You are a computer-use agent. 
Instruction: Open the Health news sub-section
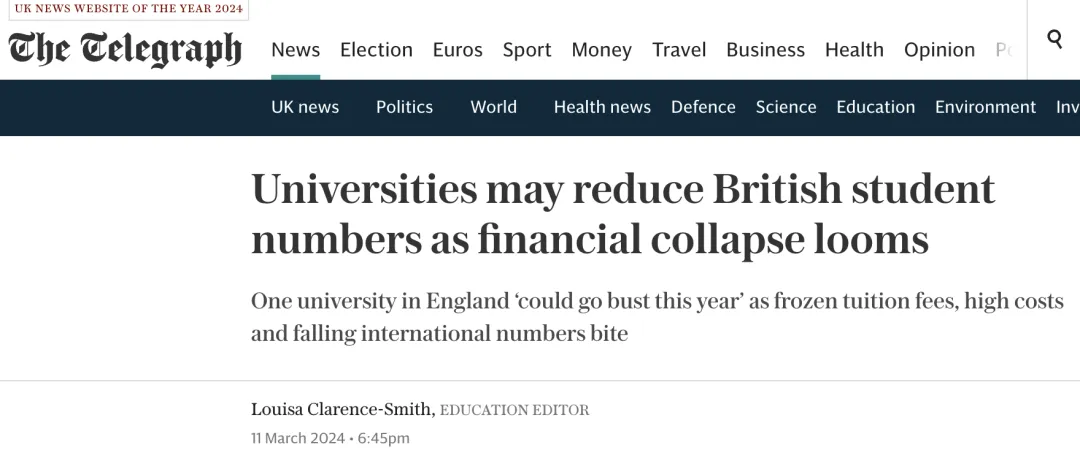click(x=602, y=107)
